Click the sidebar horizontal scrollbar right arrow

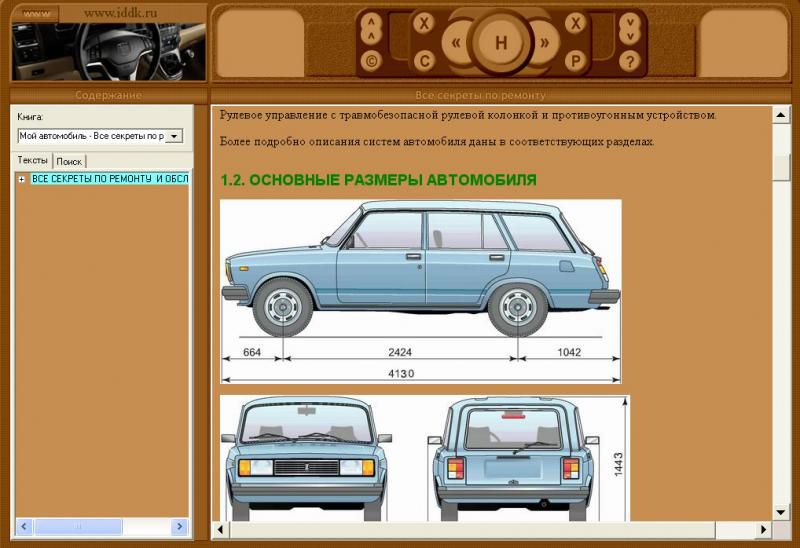pos(179,526)
